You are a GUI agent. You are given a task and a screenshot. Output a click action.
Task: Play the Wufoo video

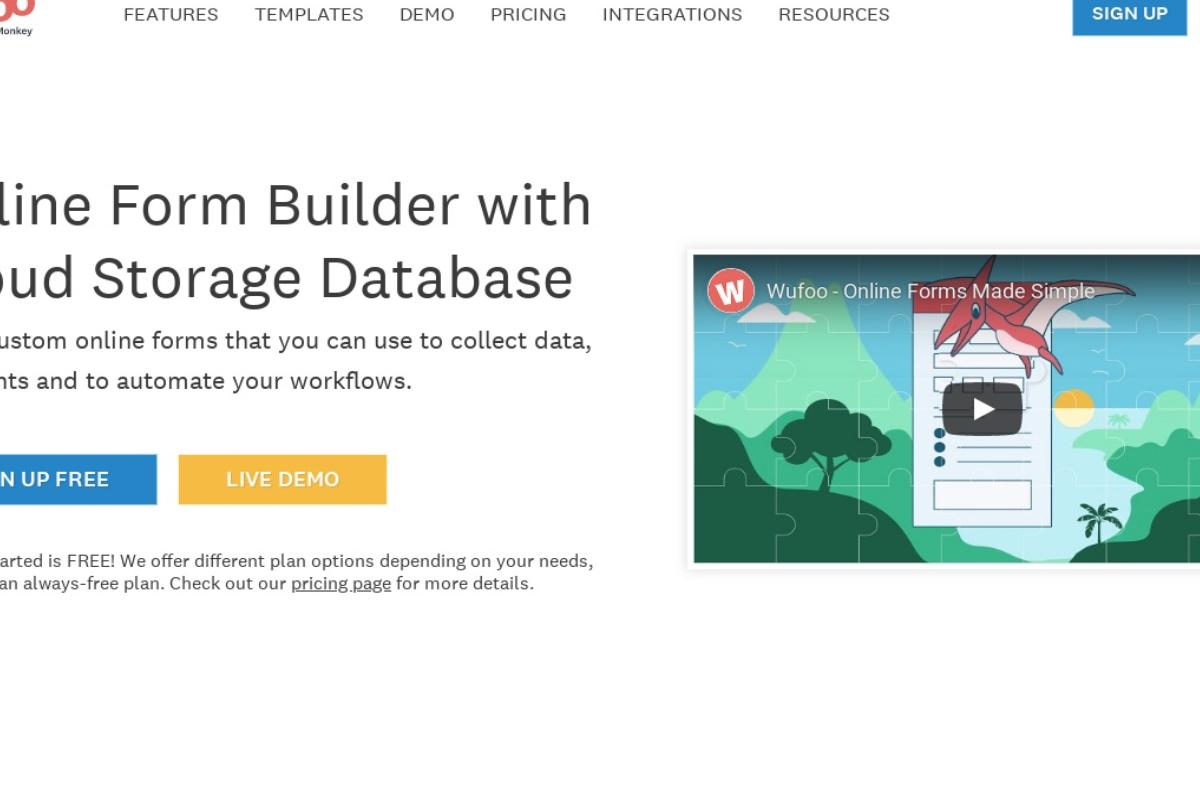pyautogui.click(x=982, y=408)
